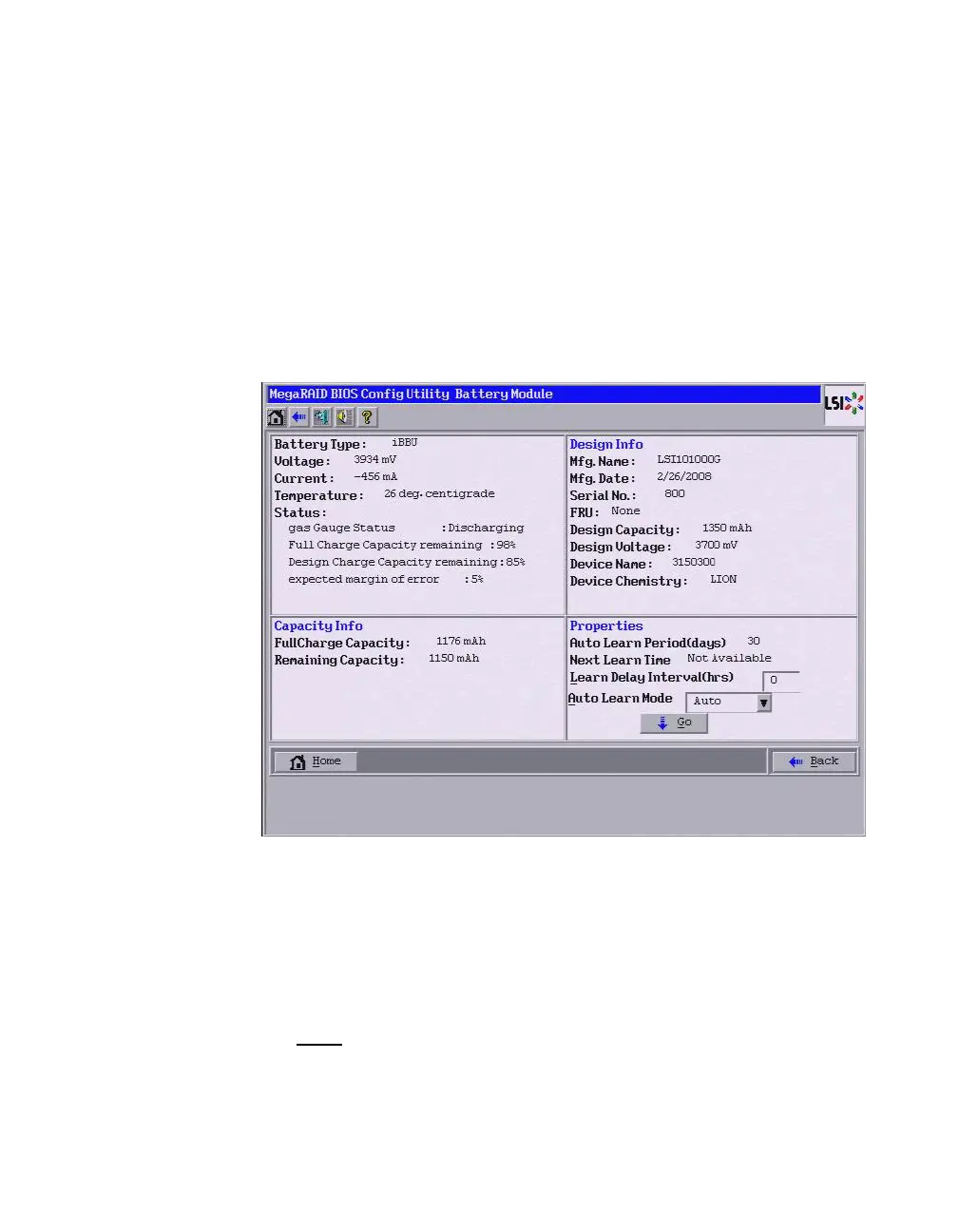Click the Design Info heading
Image resolution: width=958 pixels, height=1232 pixels.
[606, 444]
